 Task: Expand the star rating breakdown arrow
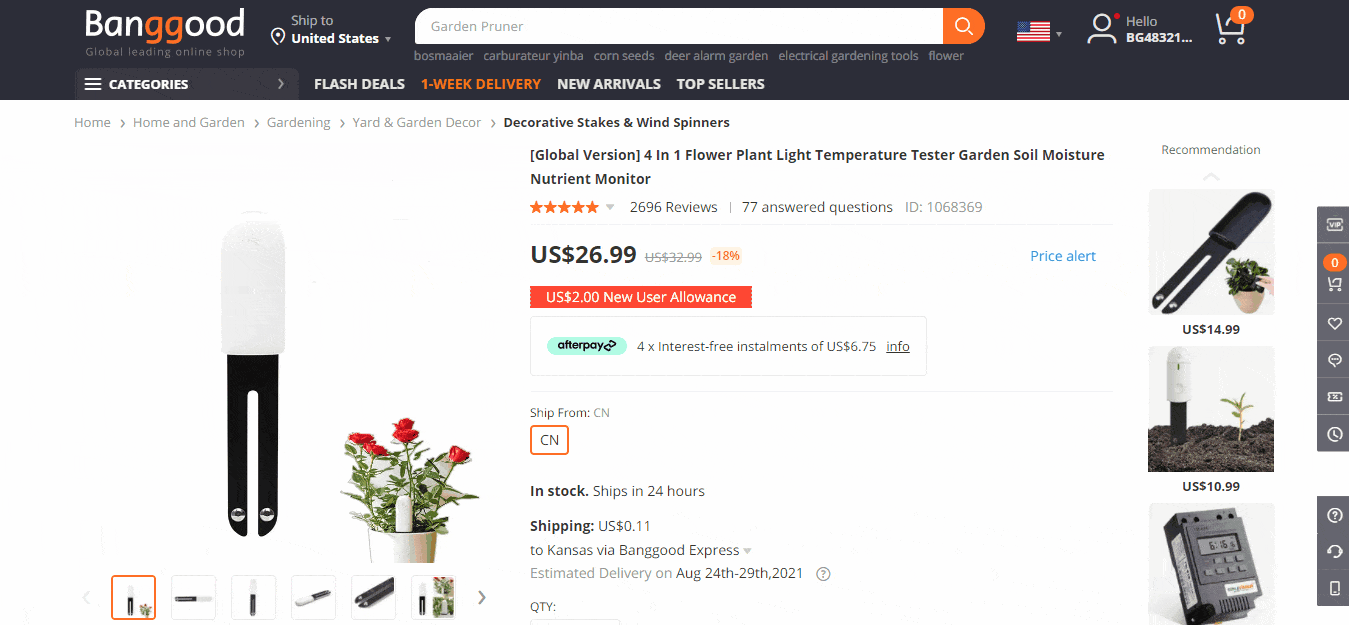610,208
